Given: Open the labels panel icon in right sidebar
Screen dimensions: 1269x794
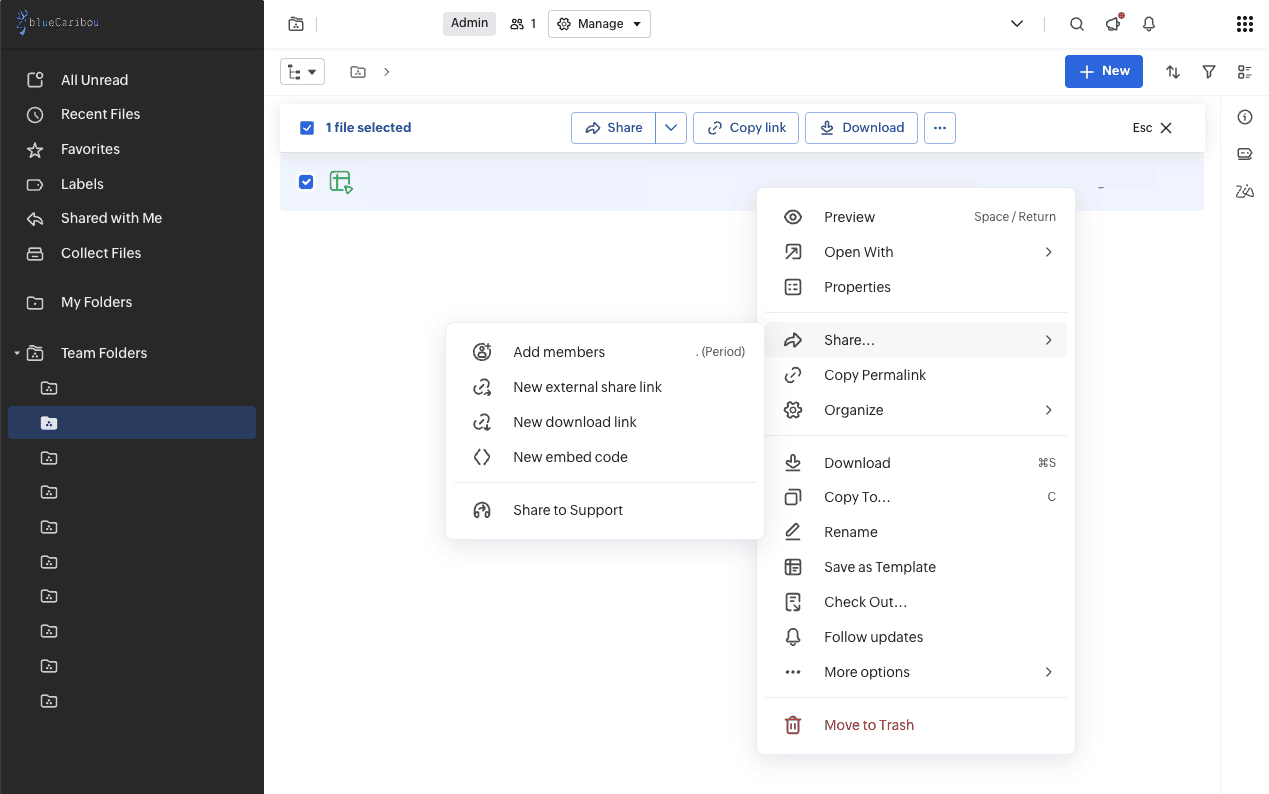Looking at the screenshot, I should (x=1245, y=154).
